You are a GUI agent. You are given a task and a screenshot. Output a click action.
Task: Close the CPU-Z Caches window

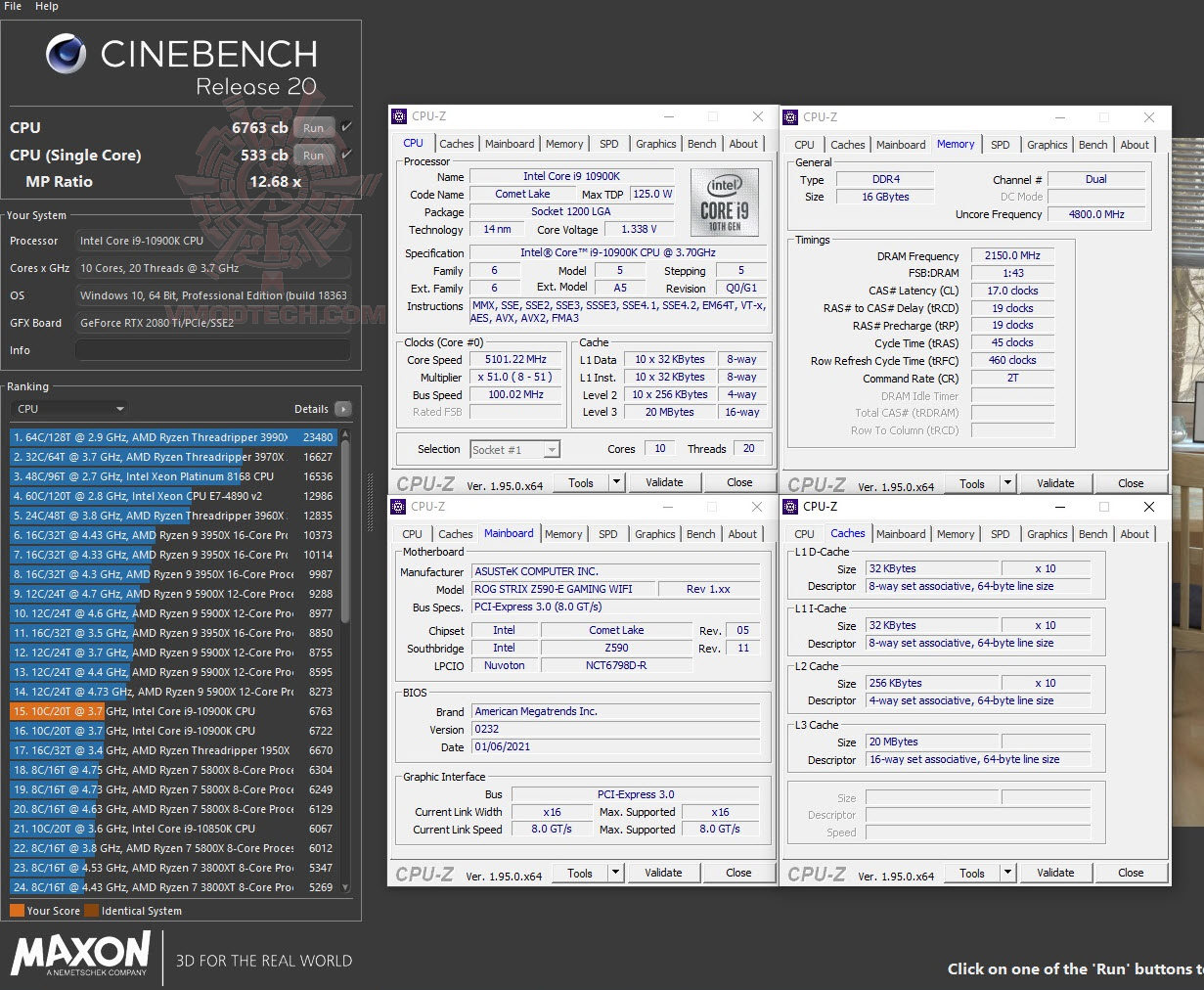1149,507
